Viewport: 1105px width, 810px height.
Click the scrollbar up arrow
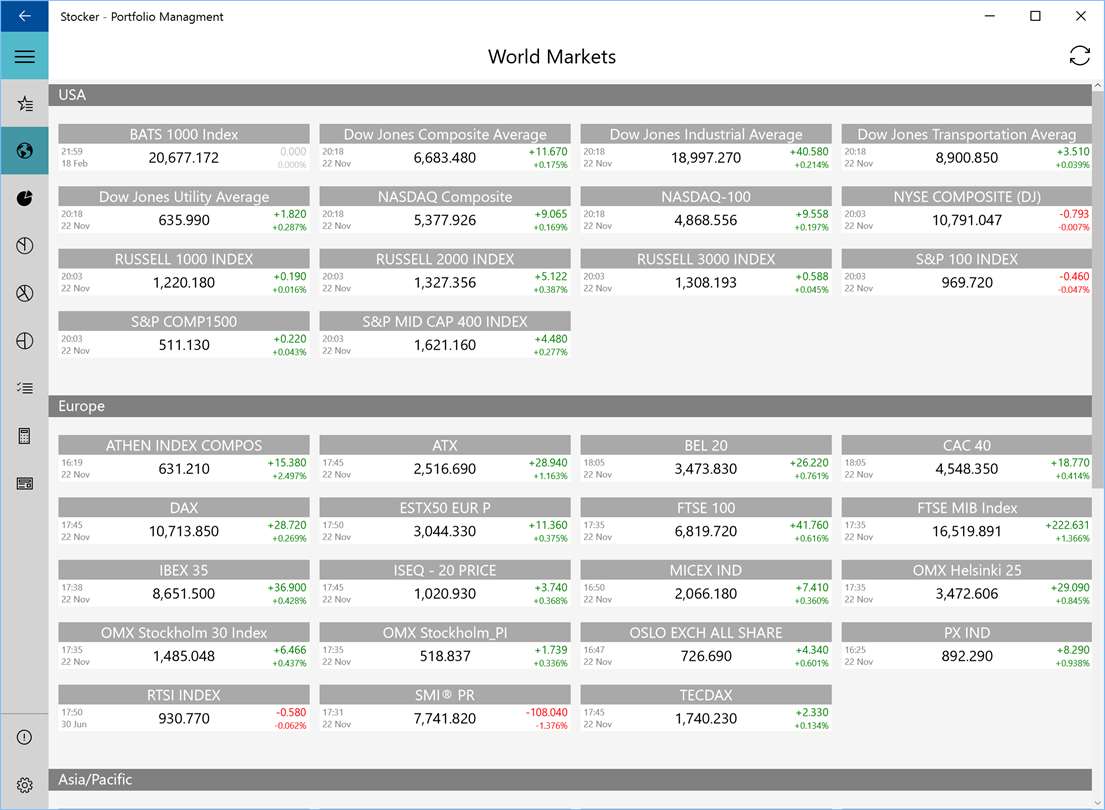point(1097,86)
